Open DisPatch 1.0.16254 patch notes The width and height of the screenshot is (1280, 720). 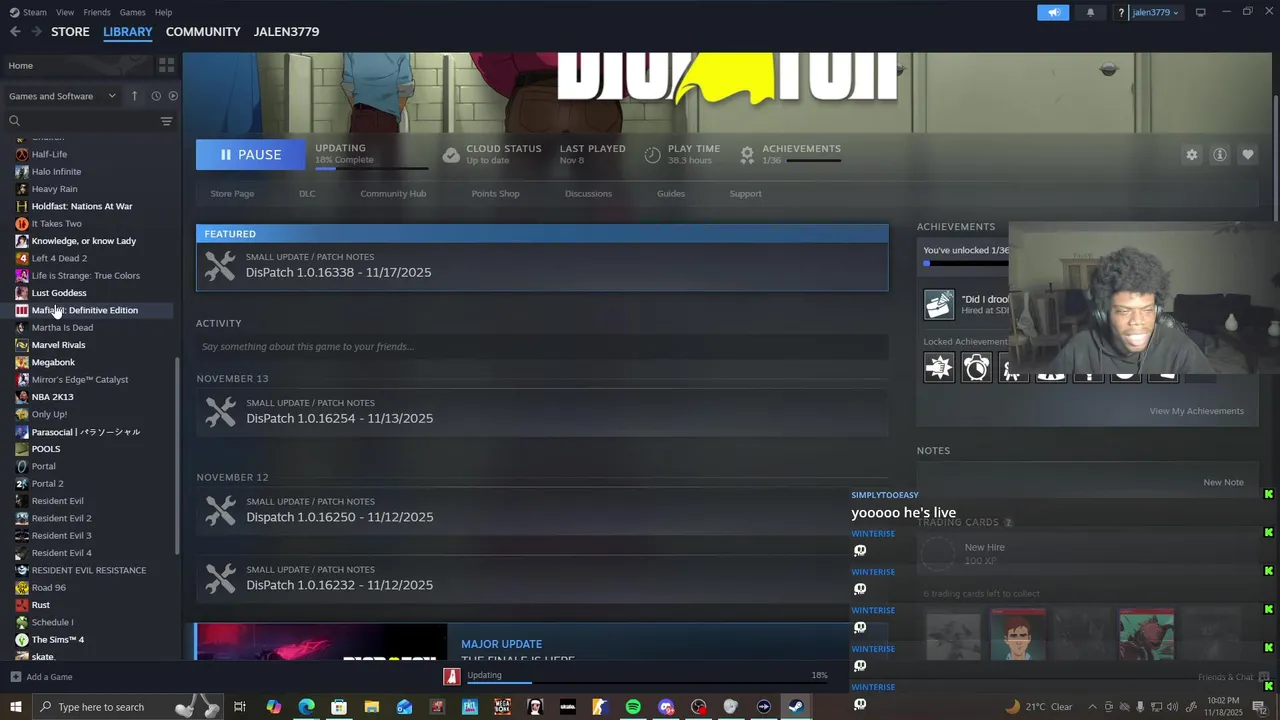pyautogui.click(x=542, y=412)
